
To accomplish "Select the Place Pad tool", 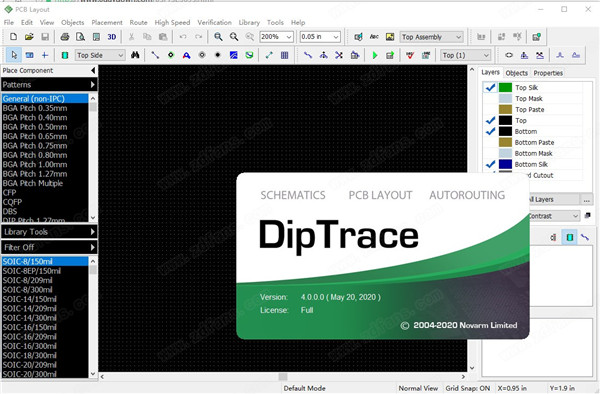I will (x=171, y=55).
